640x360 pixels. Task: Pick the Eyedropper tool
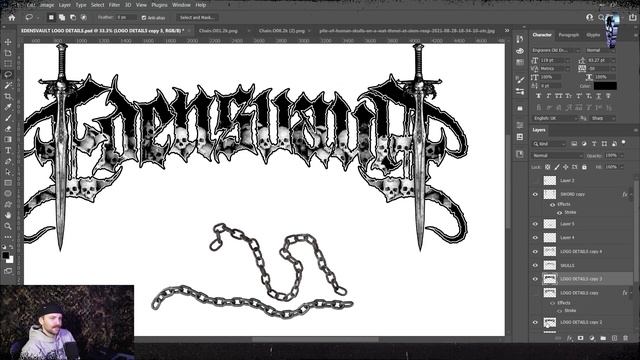8,107
